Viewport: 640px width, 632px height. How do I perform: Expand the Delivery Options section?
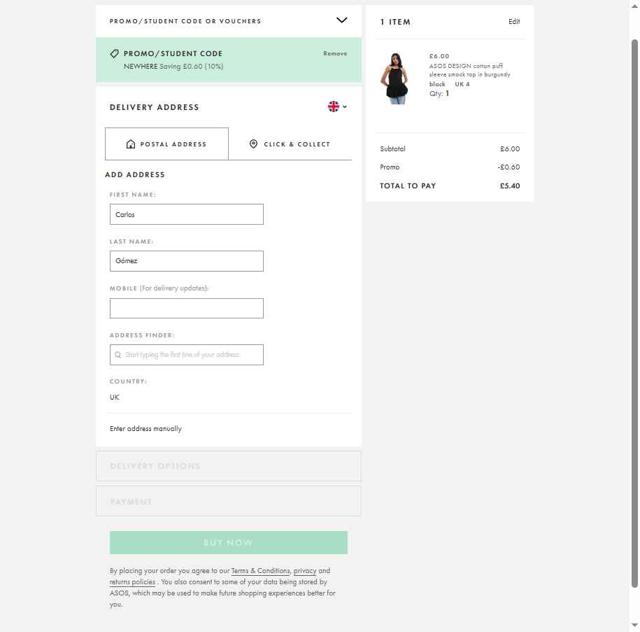228,466
